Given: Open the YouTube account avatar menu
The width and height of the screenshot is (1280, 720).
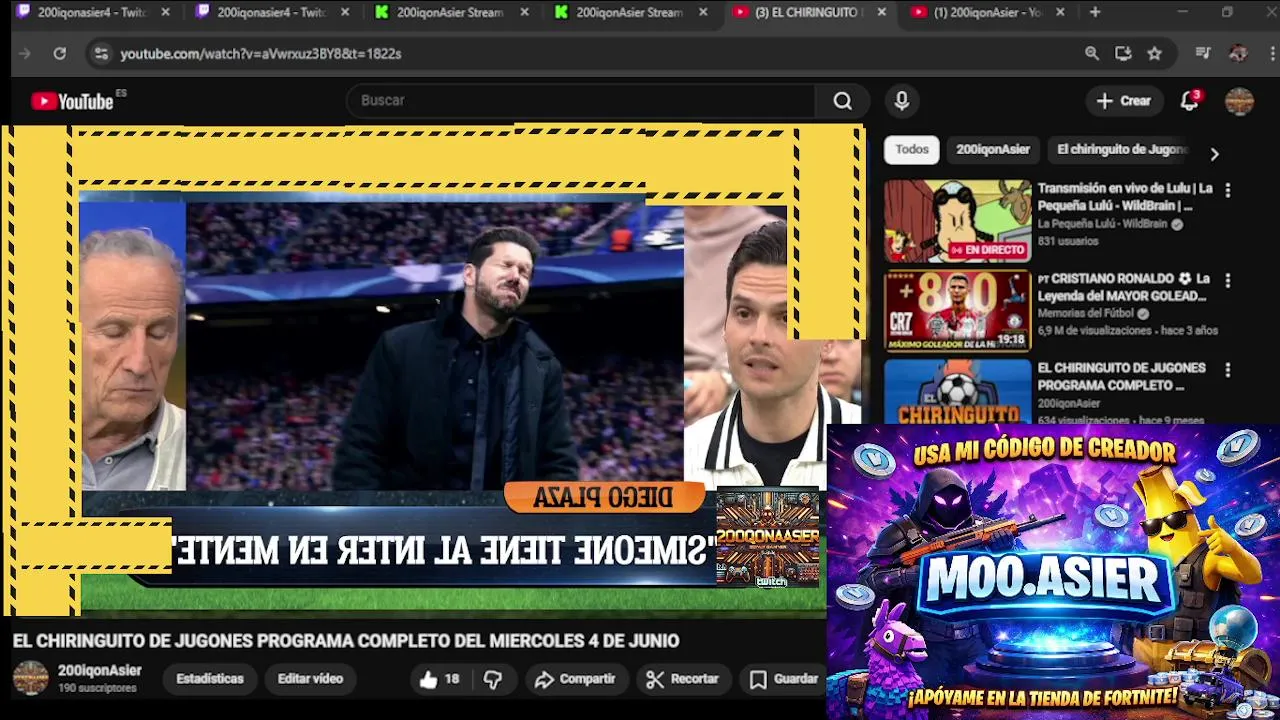Looking at the screenshot, I should click(x=1240, y=101).
